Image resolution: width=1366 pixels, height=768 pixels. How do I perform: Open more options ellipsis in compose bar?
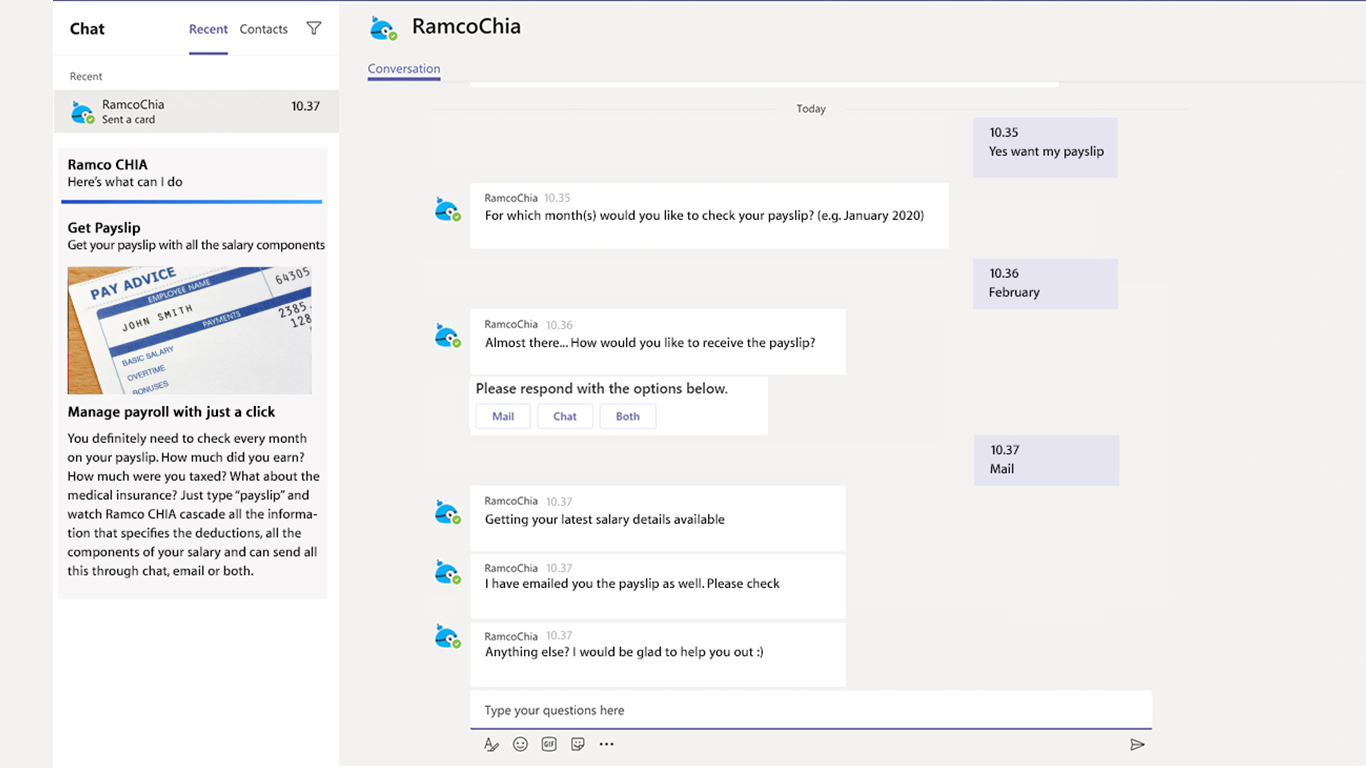[607, 744]
